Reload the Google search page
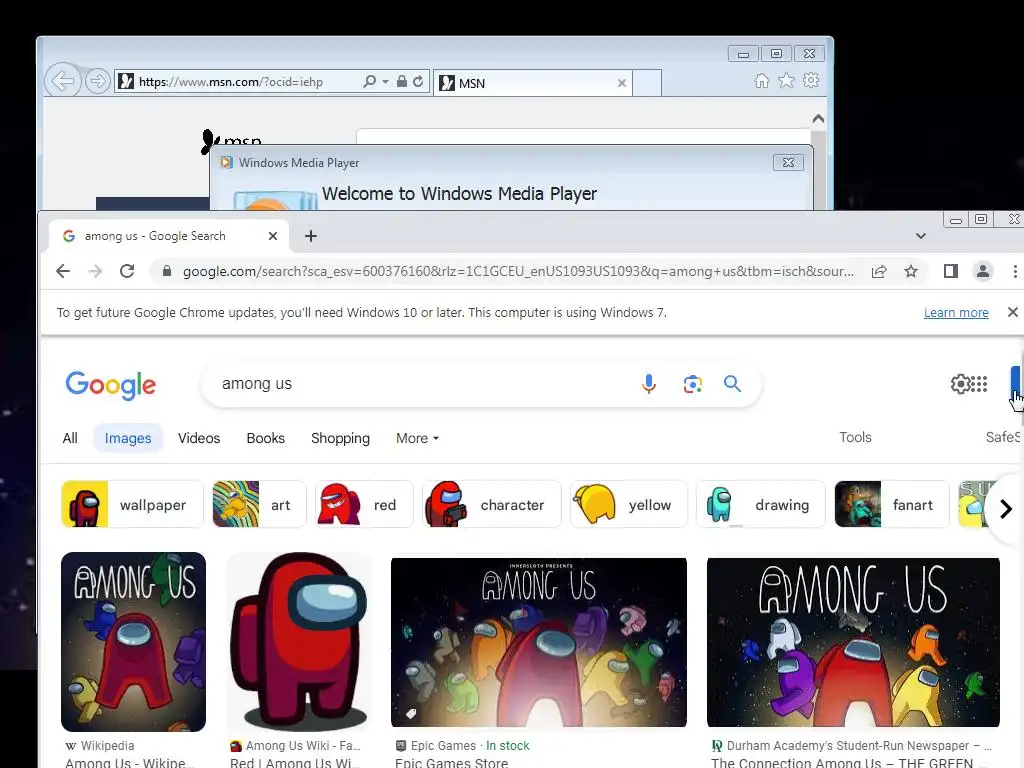Screen dimensions: 1024x768 (x=127, y=271)
